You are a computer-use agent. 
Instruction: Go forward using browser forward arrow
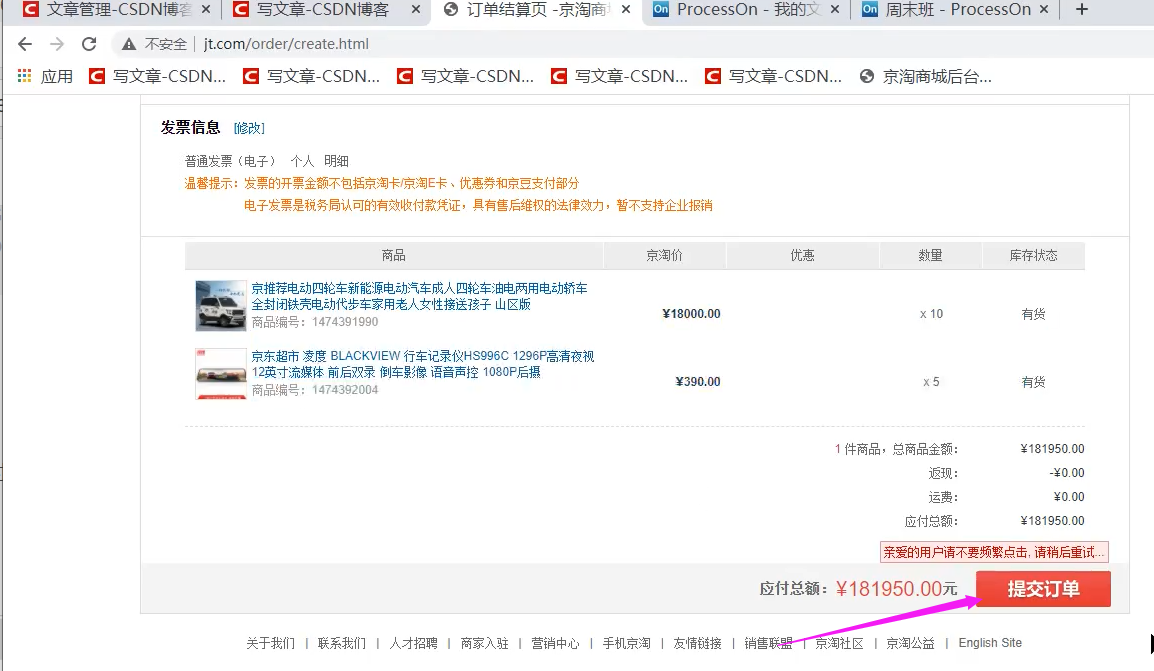(57, 44)
